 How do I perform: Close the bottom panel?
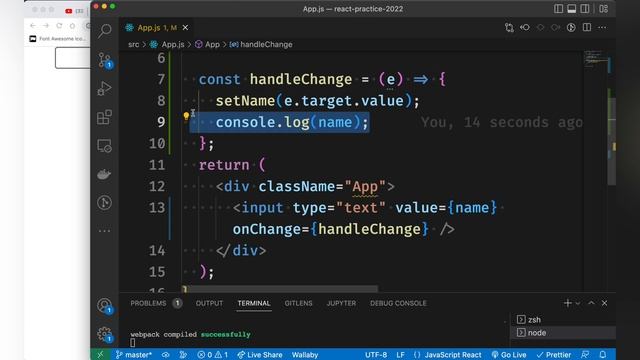click(x=604, y=303)
